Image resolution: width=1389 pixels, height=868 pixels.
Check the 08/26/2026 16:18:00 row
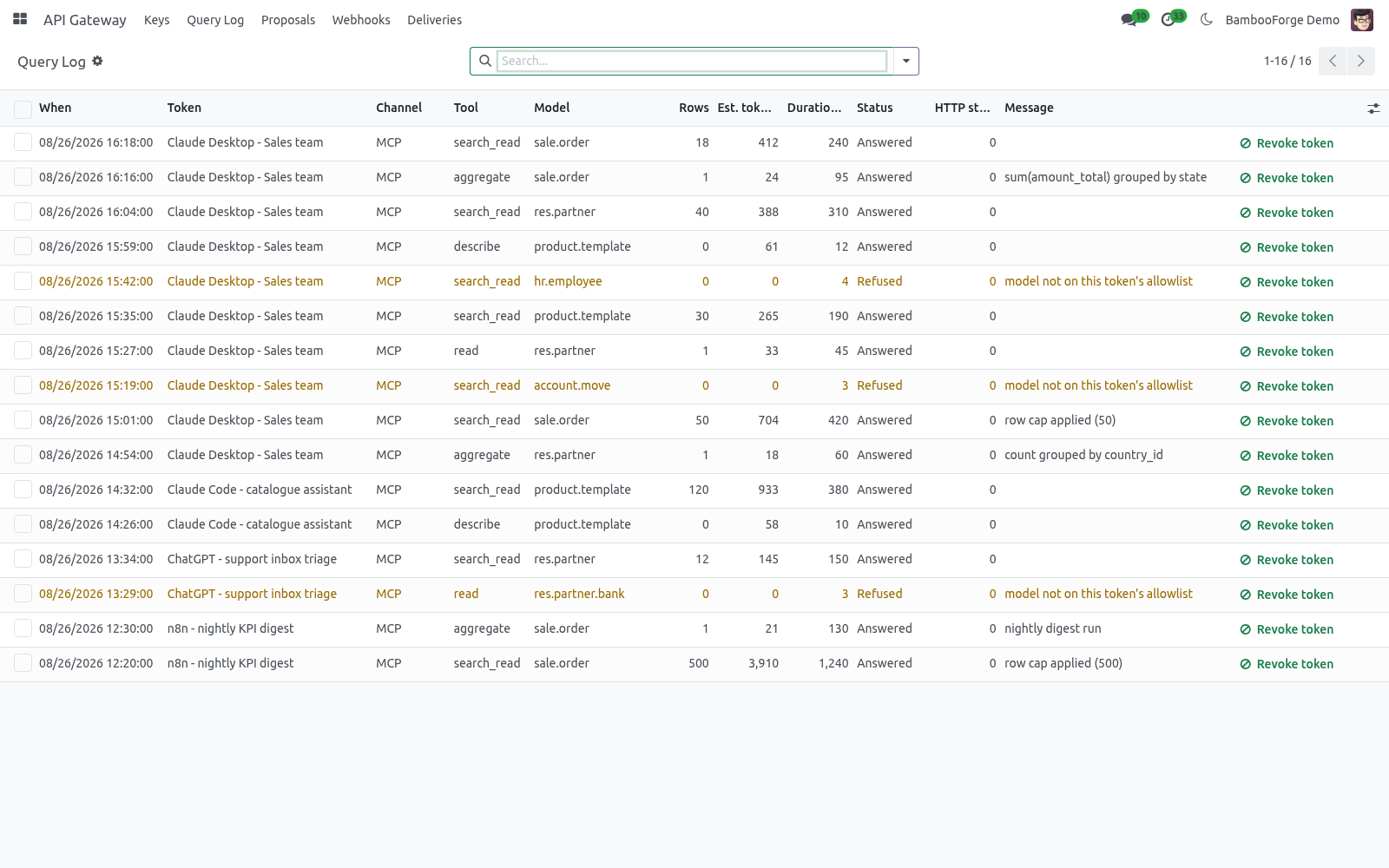23,142
